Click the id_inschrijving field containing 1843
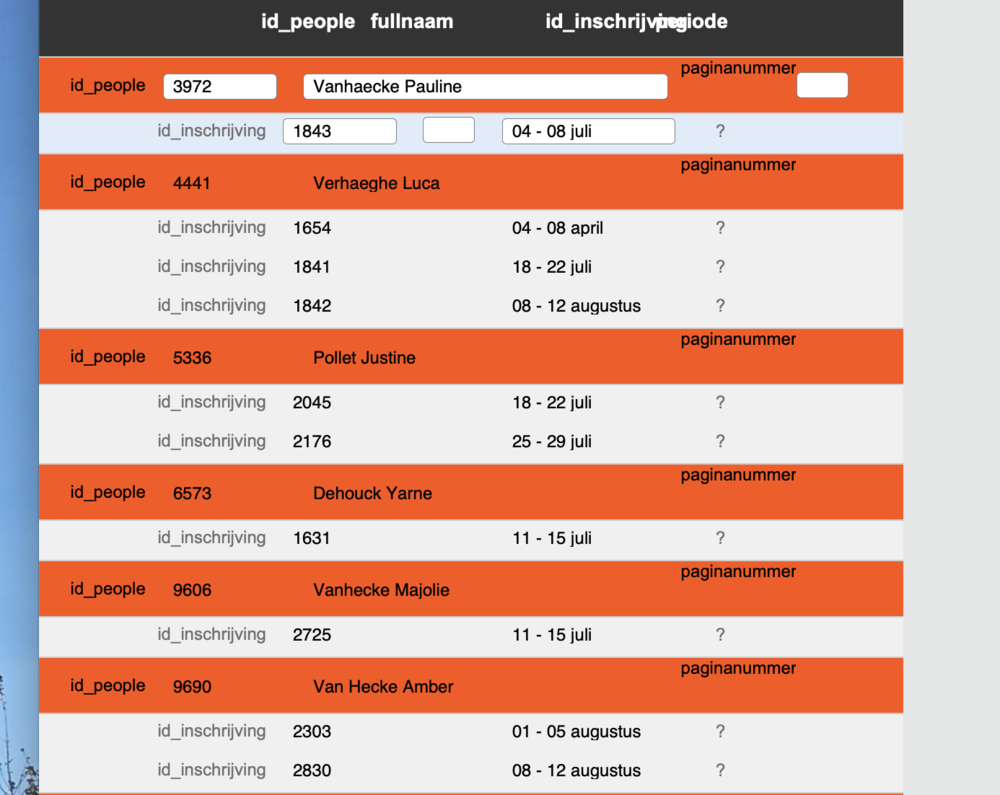1000x795 pixels. tap(339, 131)
